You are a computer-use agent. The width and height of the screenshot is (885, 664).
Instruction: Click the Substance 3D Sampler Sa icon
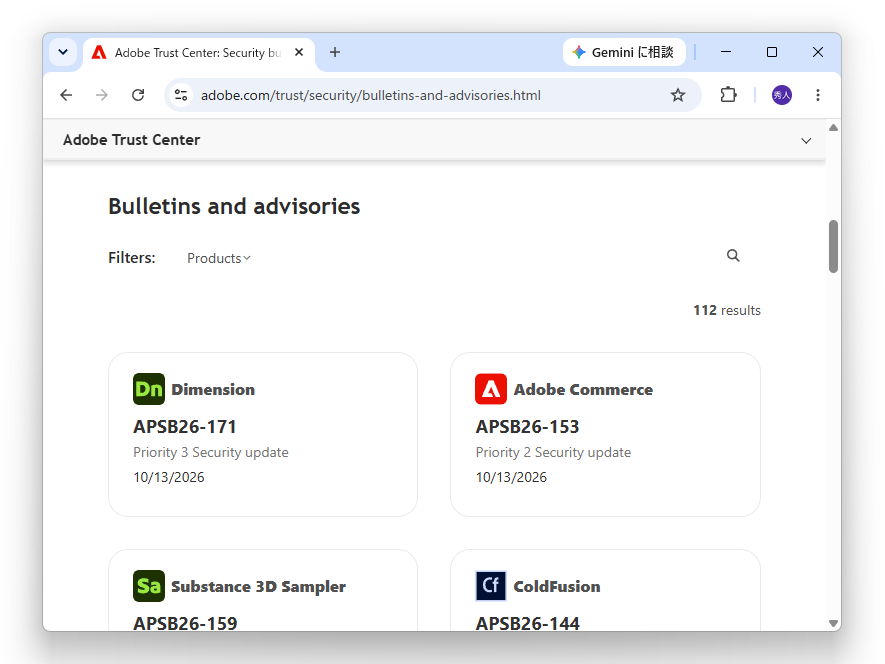point(149,586)
